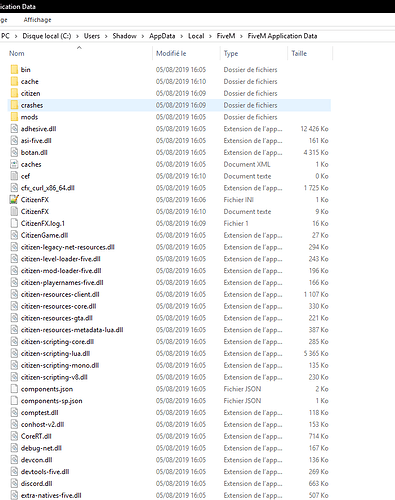The height and width of the screenshot is (500, 395).
Task: Navigate to Shadow in address breadcrumb
Action: coord(124,36)
